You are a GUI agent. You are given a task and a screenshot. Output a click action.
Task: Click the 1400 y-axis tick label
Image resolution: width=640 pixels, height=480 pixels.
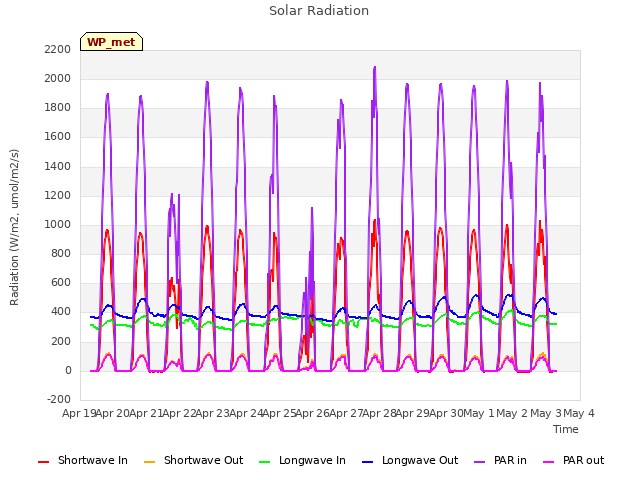click(58, 166)
